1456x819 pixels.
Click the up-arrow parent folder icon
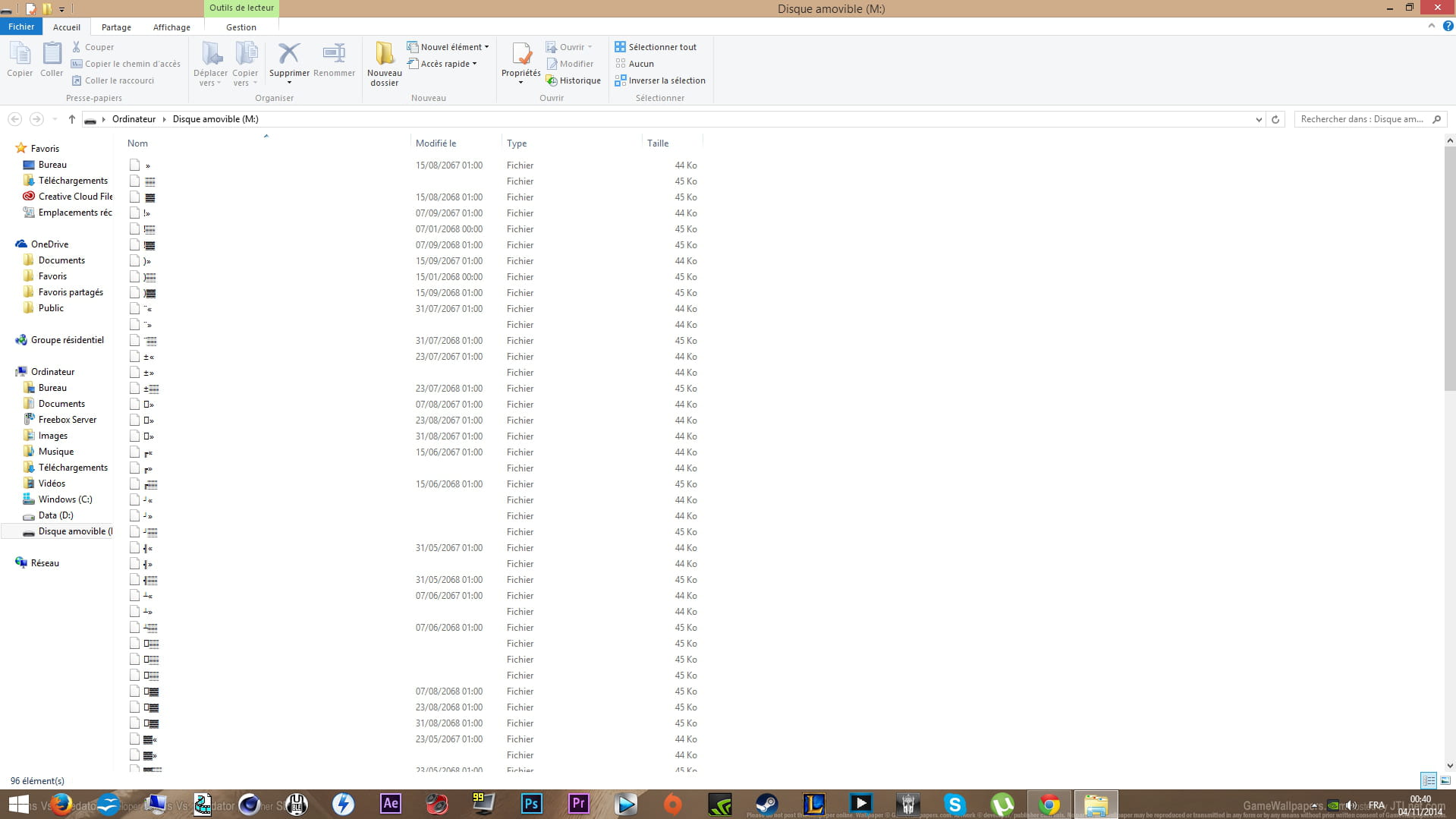[72, 119]
